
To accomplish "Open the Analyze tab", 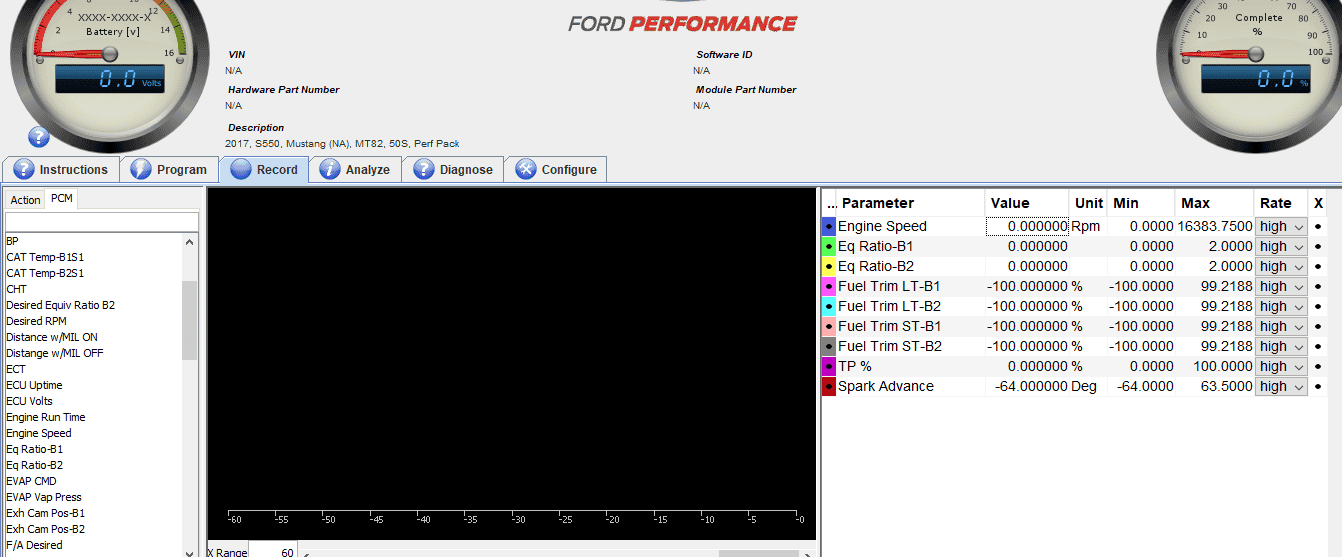I will click(355, 169).
